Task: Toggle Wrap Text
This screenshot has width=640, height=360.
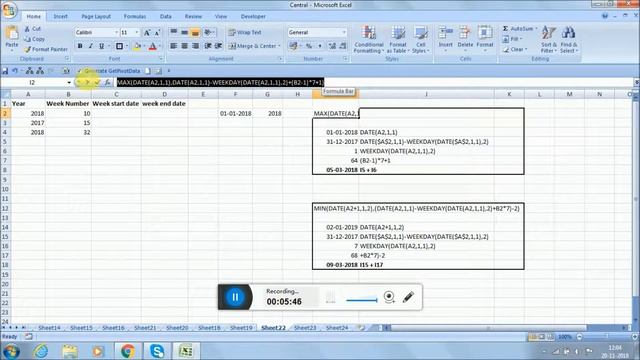Action: pyautogui.click(x=244, y=32)
